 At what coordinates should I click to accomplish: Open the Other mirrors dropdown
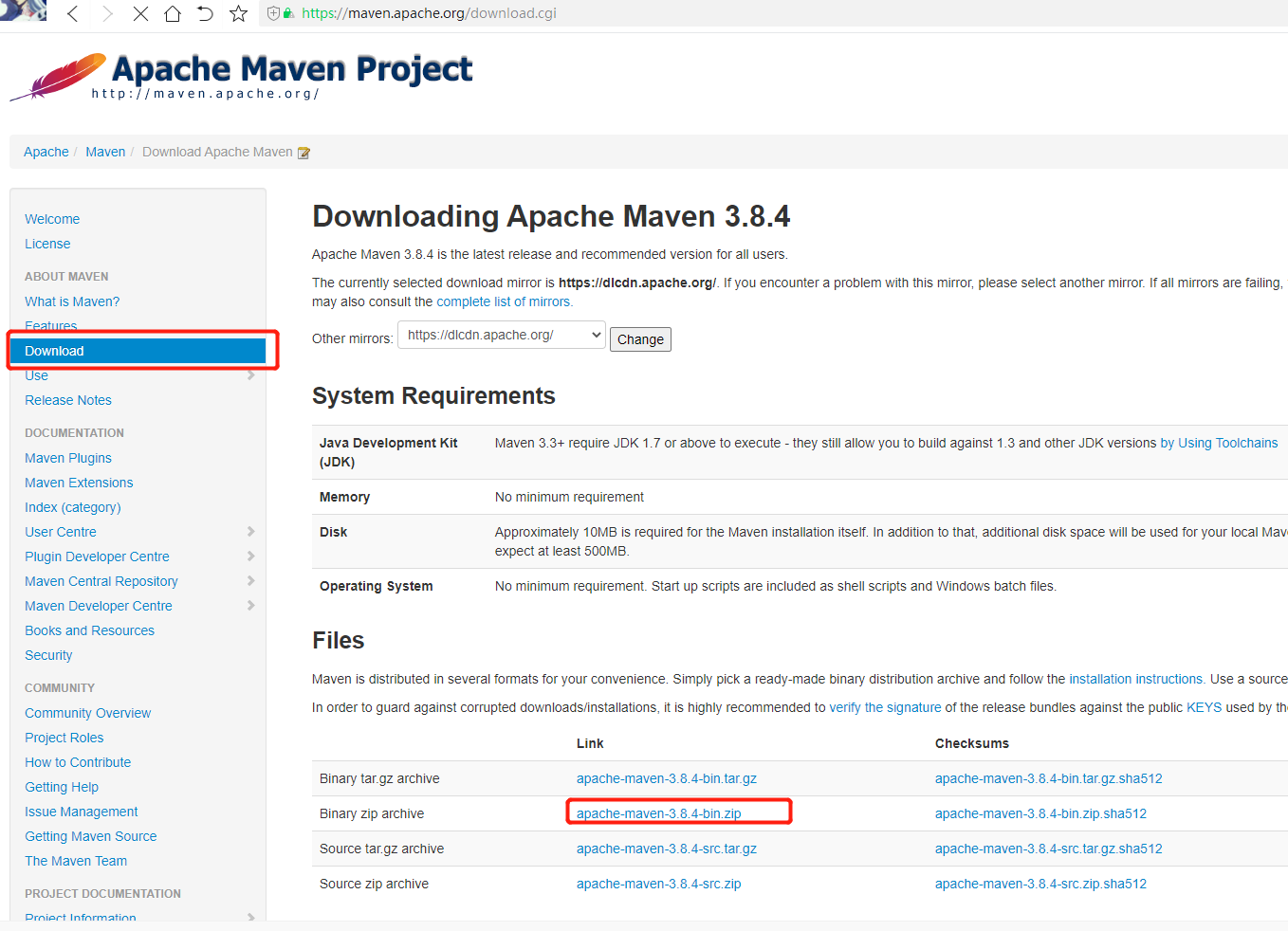coord(502,335)
